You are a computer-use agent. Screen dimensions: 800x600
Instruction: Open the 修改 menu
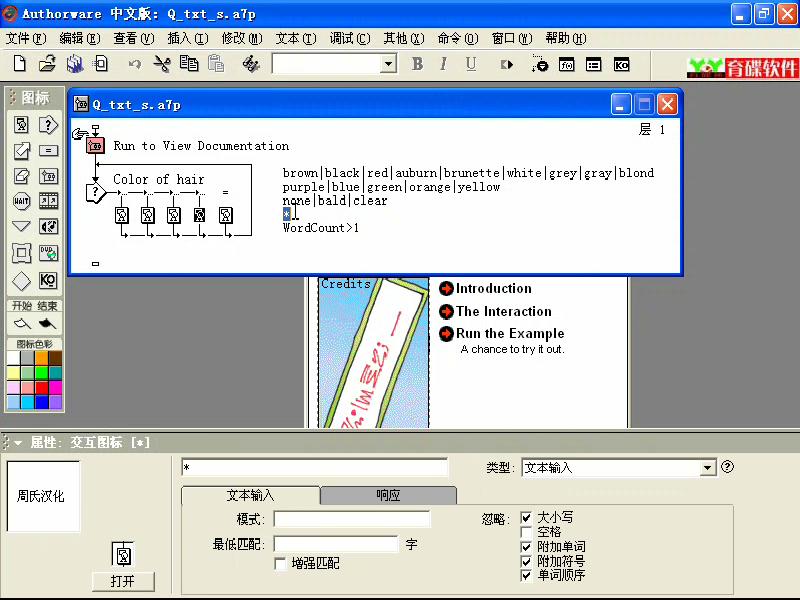coord(242,38)
